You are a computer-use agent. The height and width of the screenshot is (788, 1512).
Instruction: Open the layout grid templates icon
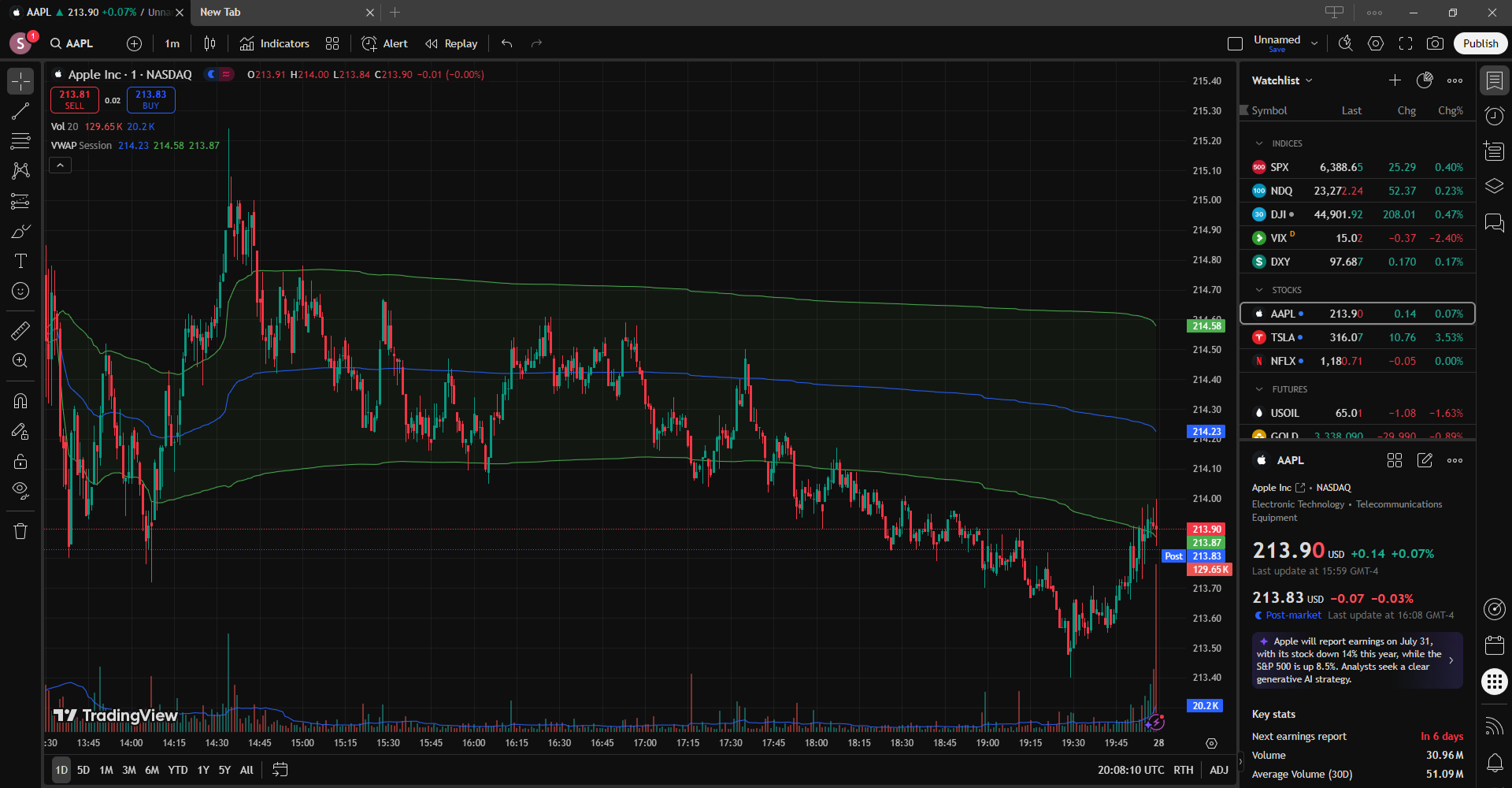[332, 43]
